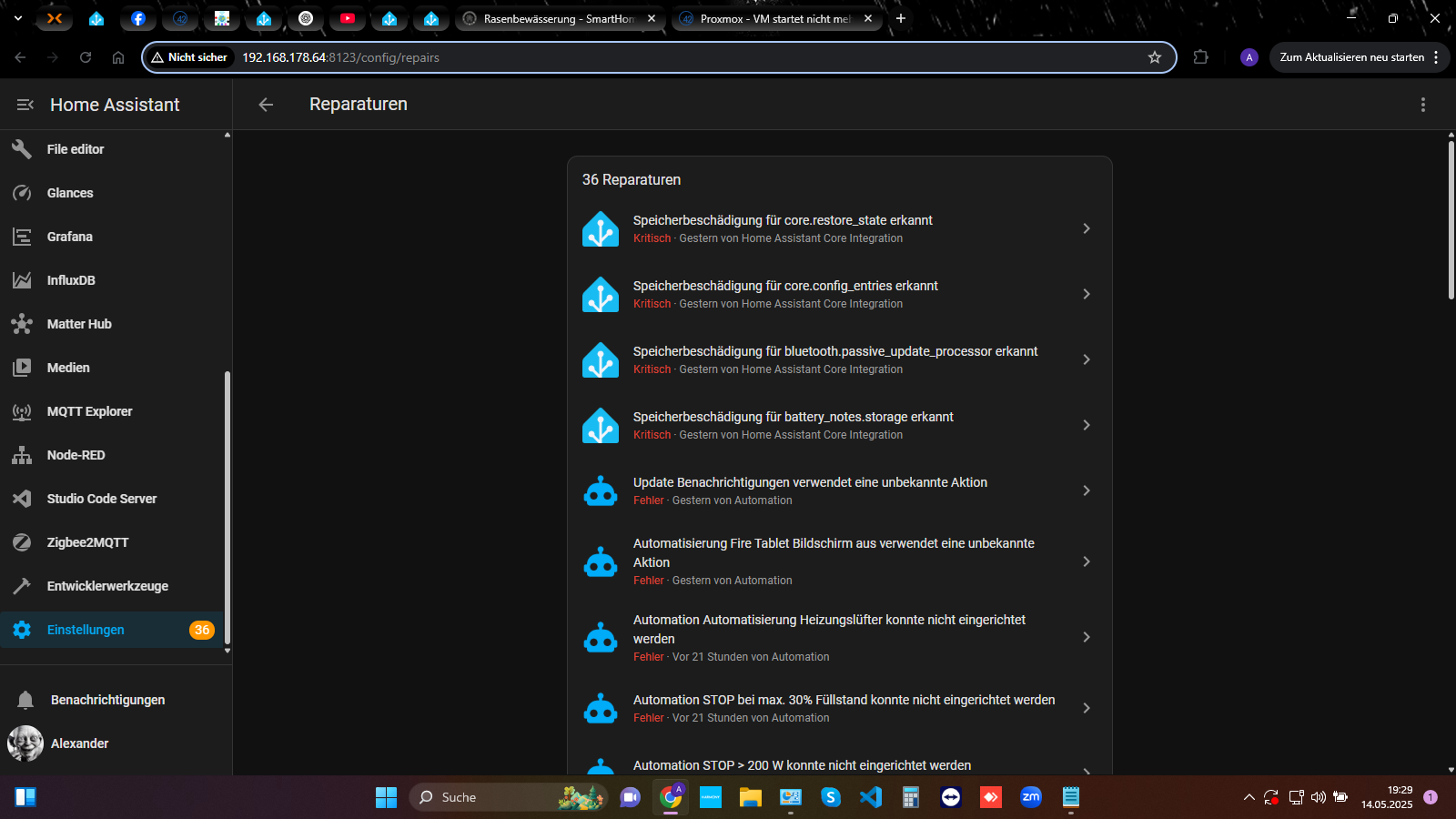The image size is (1456, 819).
Task: Click the back arrow beside Reparaturen
Action: click(266, 105)
